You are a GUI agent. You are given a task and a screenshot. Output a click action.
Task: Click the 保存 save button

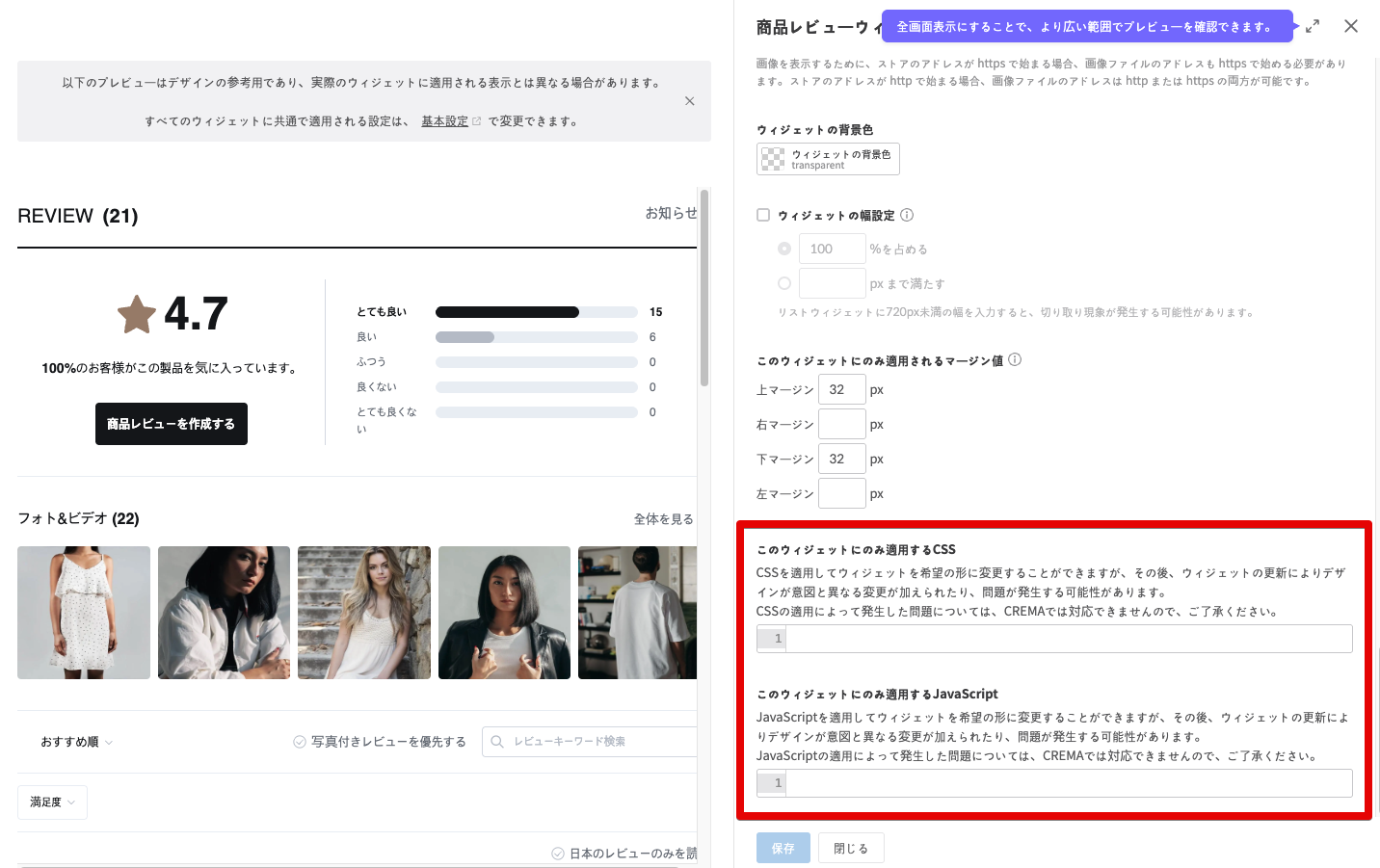pos(783,848)
